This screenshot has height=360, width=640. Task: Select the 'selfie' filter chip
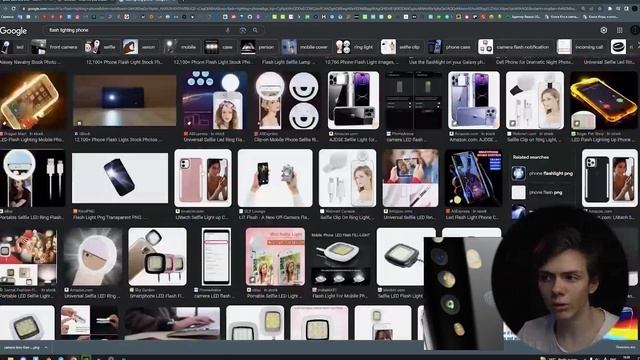coord(101,47)
